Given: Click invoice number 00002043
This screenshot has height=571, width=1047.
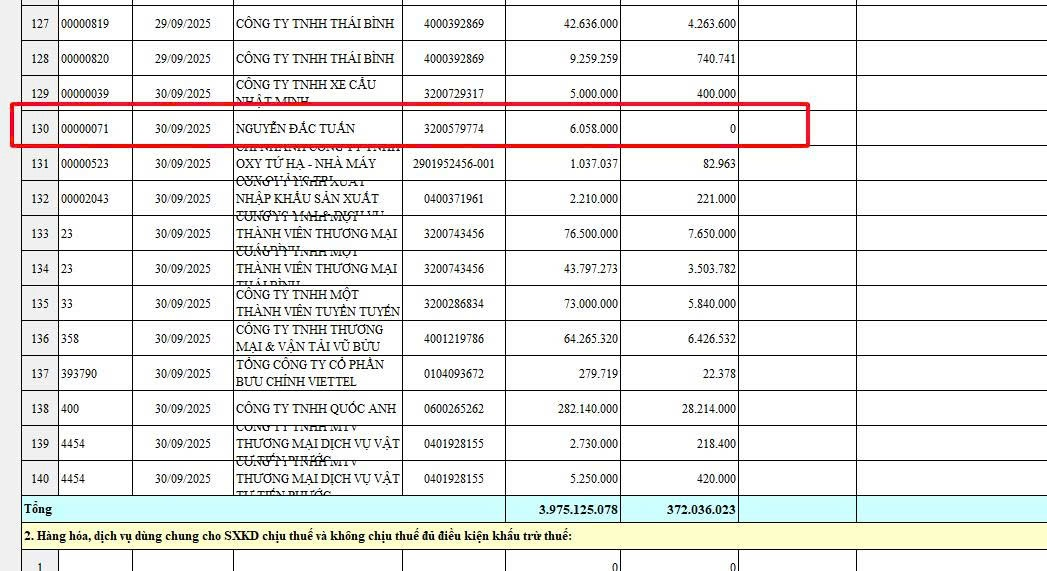Looking at the screenshot, I should pyautogui.click(x=85, y=199).
